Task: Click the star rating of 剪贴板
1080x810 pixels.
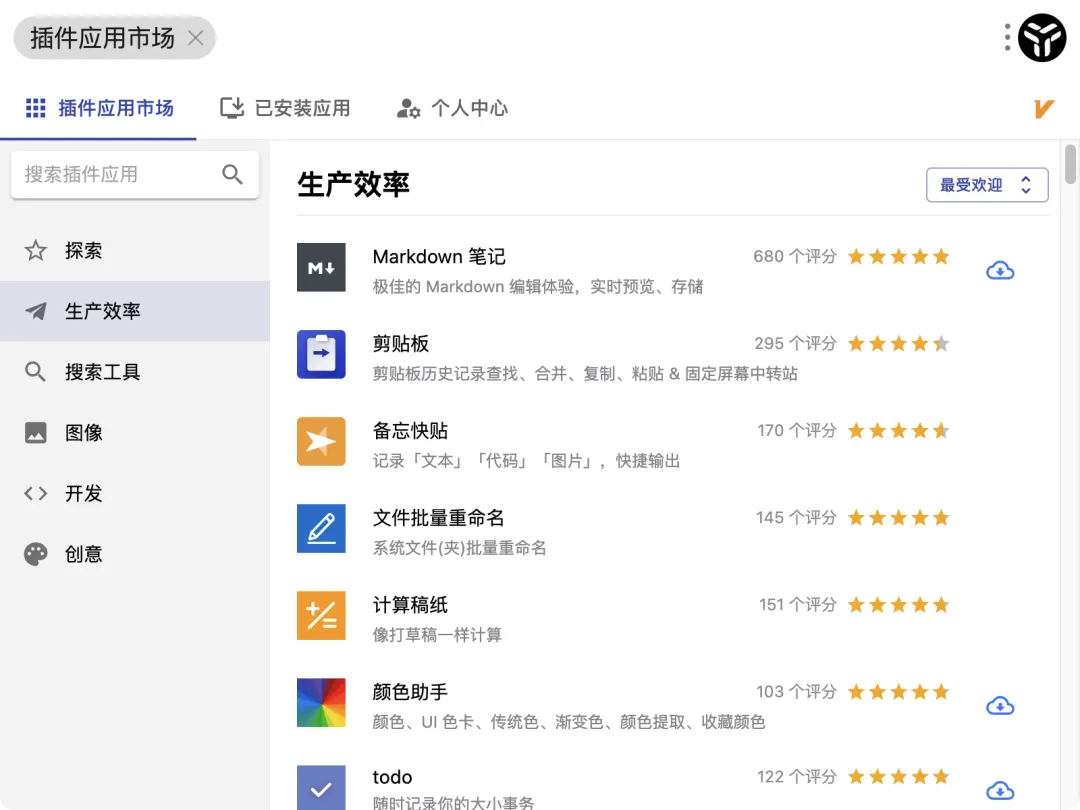Action: [x=899, y=343]
